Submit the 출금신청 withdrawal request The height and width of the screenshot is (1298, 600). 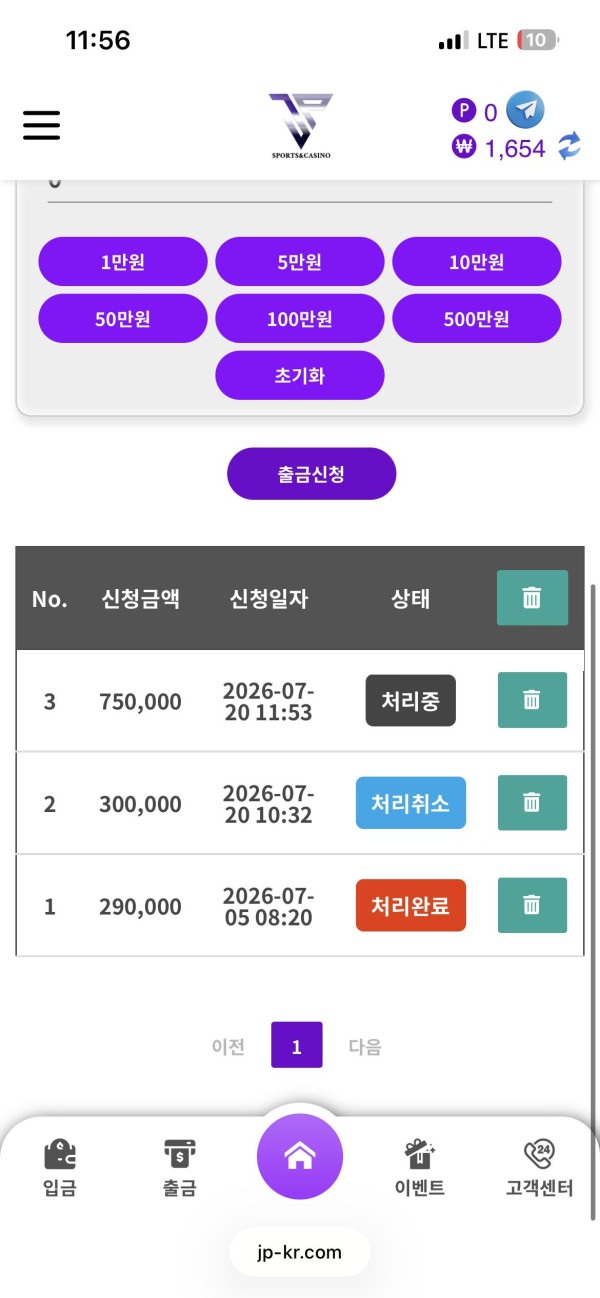pyautogui.click(x=312, y=474)
